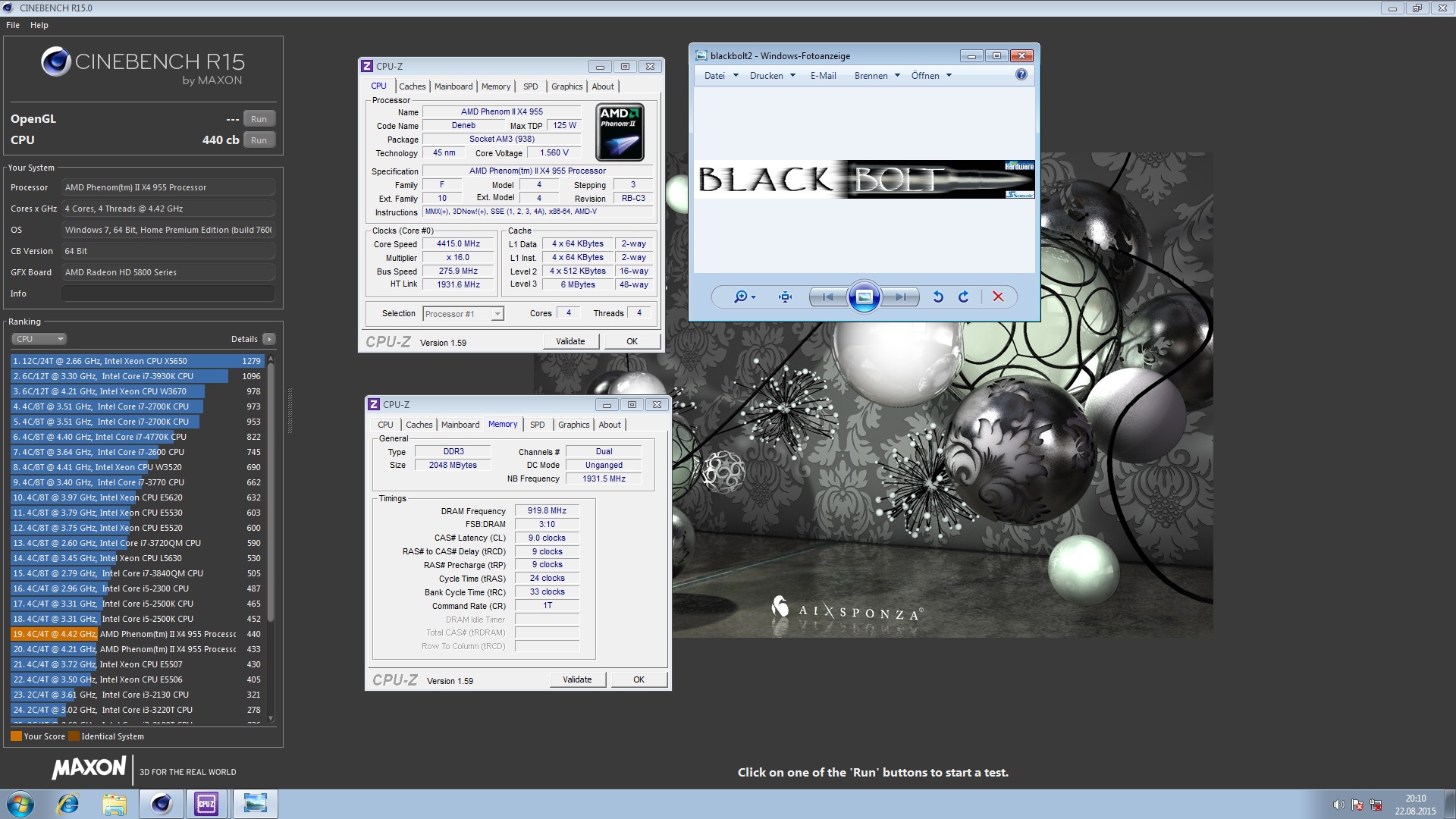Rotate image counterclockwise in Fotoanzeige
The width and height of the screenshot is (1456, 819).
pos(938,297)
